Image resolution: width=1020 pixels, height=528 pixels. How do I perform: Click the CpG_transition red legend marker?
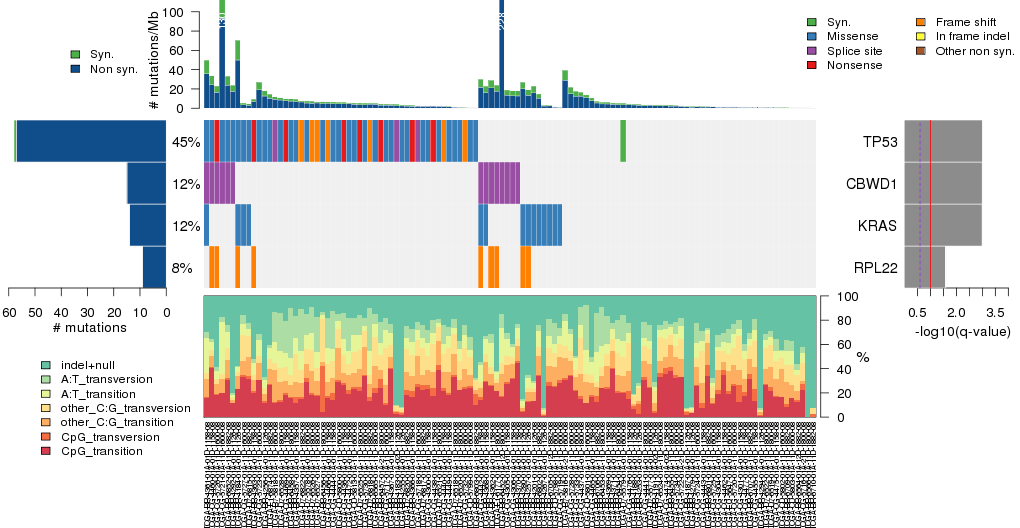point(46,451)
